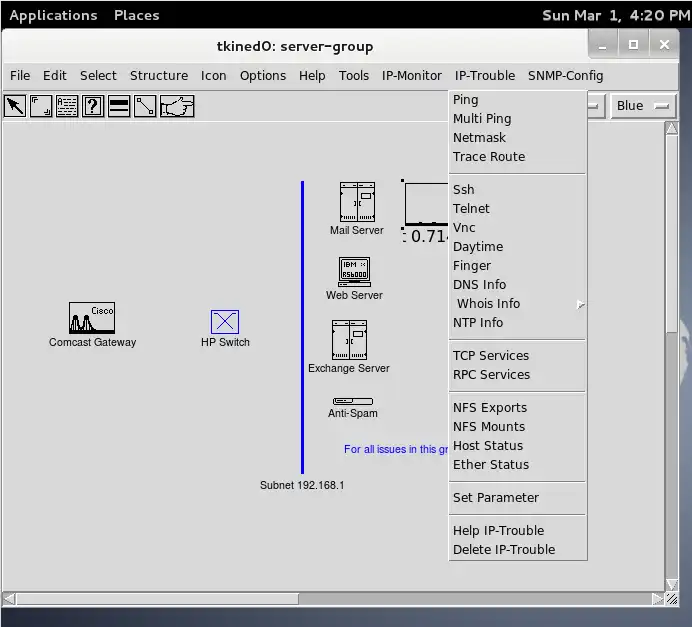Click the horizontal scrollbar right arrow
The width and height of the screenshot is (692, 627).
658,599
